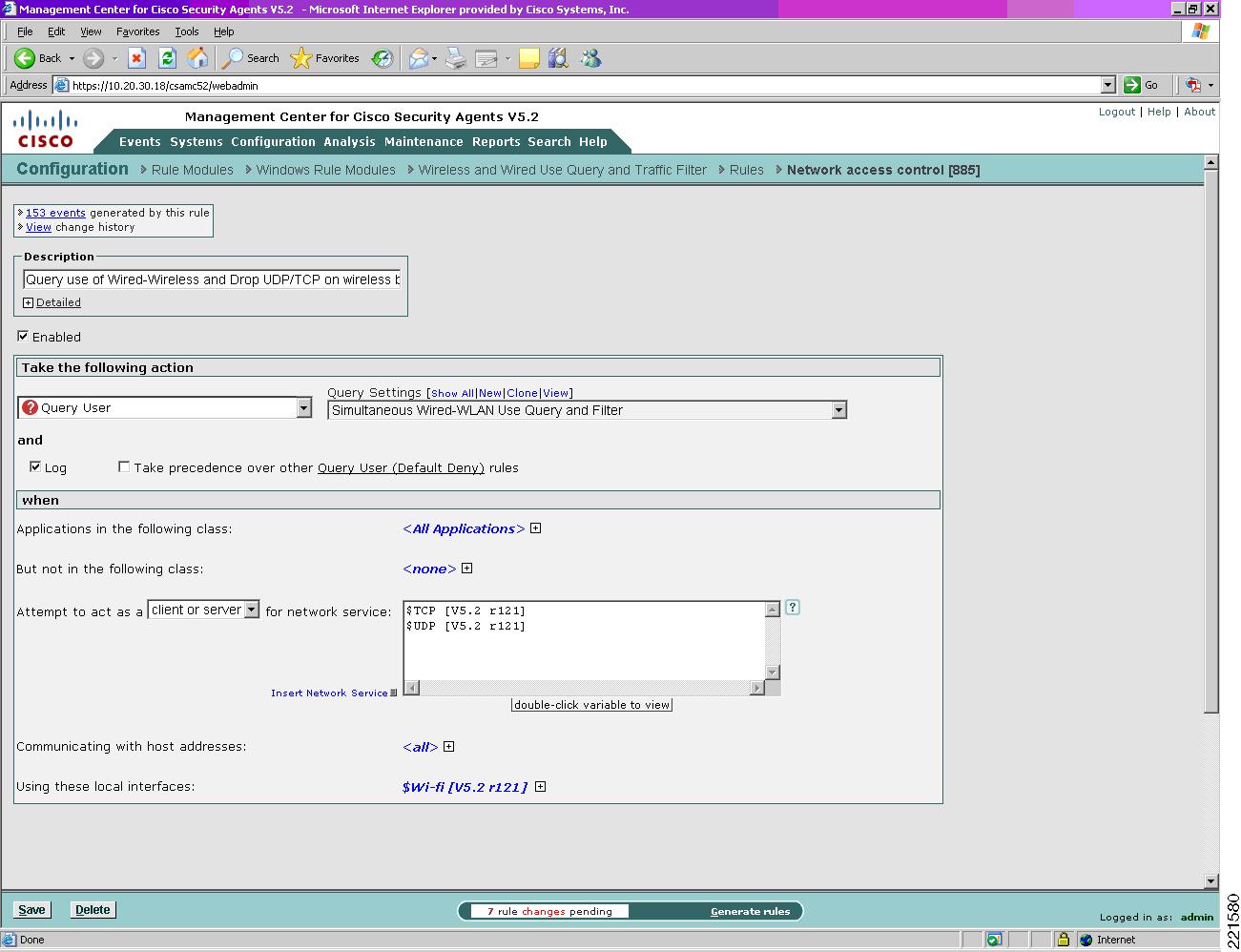Open the help question mark for network service
The height and width of the screenshot is (952, 1241).
792,608
